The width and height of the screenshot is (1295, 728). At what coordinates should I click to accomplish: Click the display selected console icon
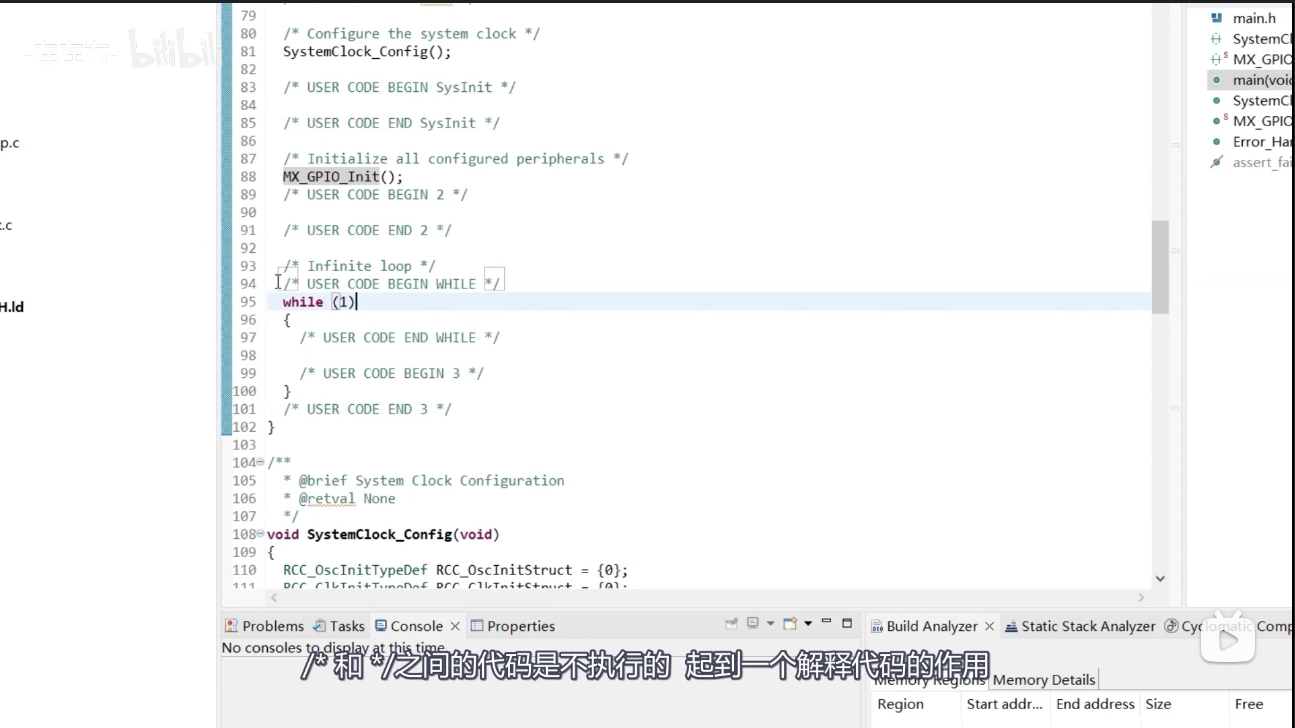753,623
